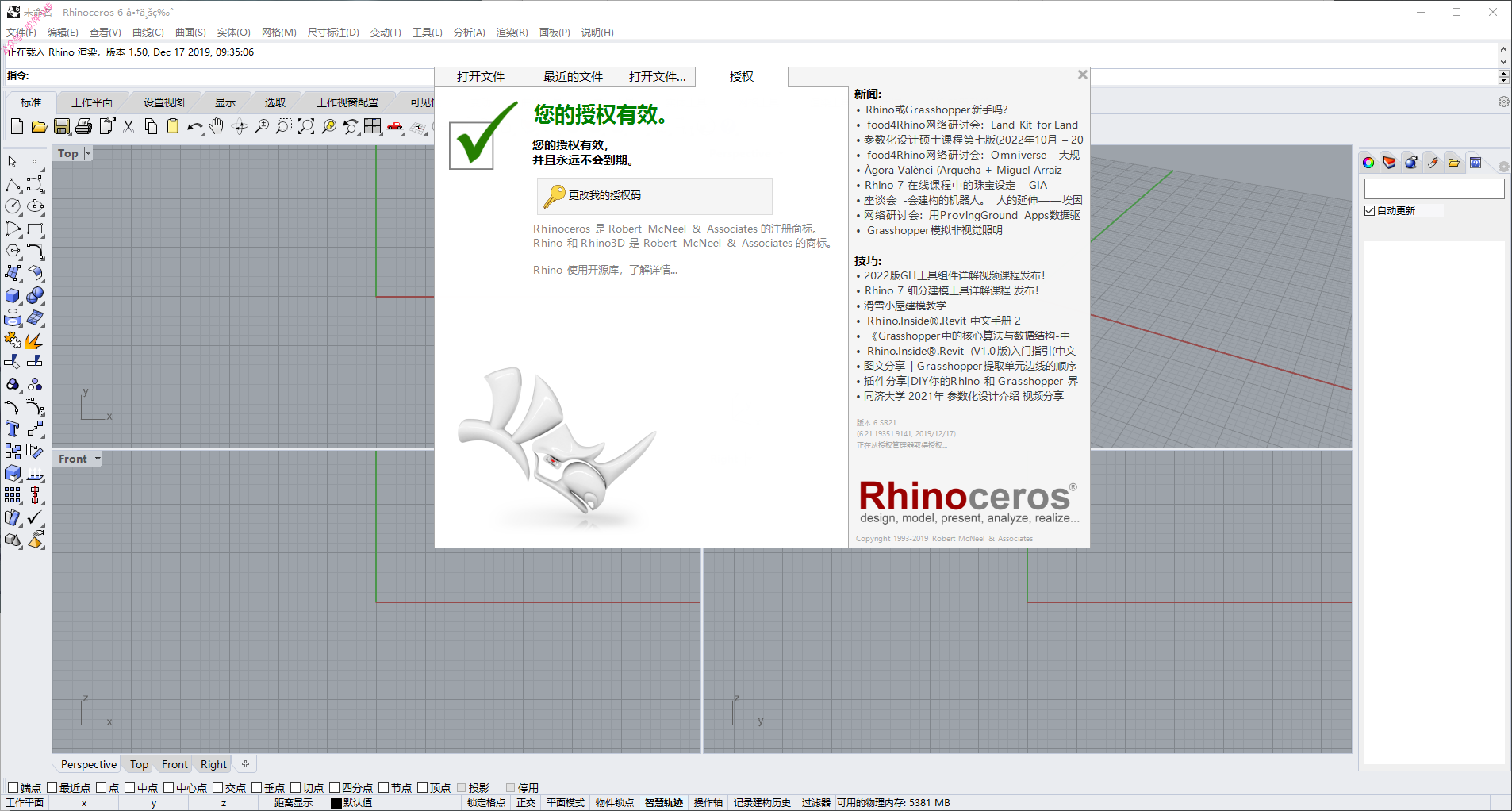Click the Paste clipboard icon
This screenshot has height=811, width=1512.
[173, 126]
